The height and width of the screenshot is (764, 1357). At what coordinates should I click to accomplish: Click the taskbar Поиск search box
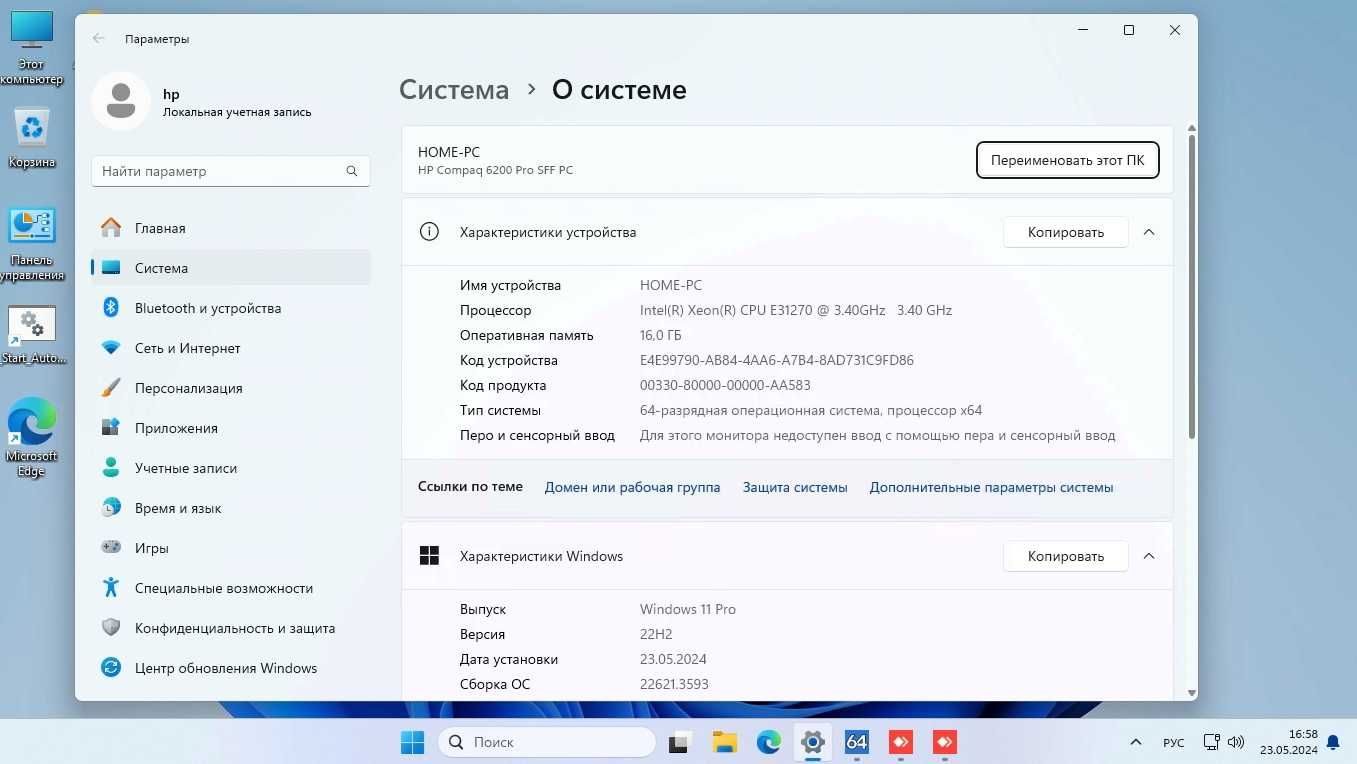547,742
